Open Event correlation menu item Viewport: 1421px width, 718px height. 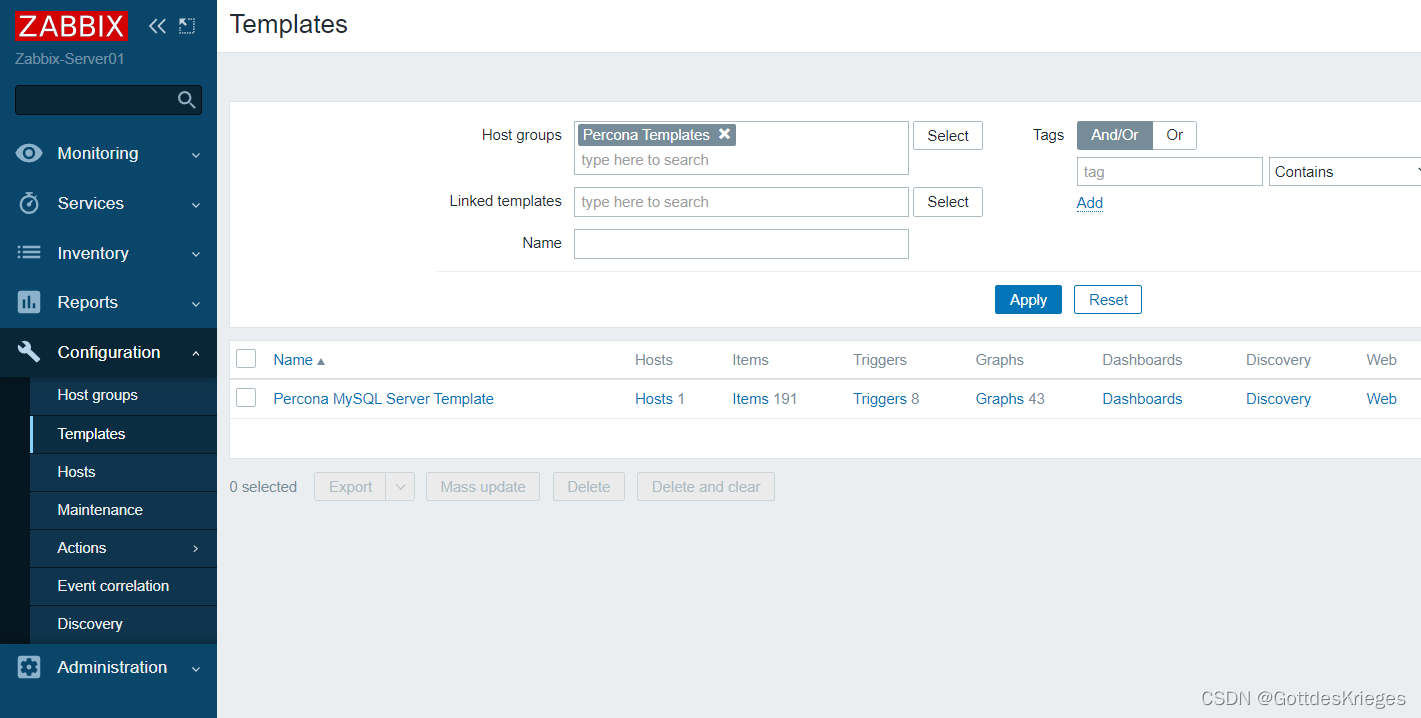[x=113, y=586]
